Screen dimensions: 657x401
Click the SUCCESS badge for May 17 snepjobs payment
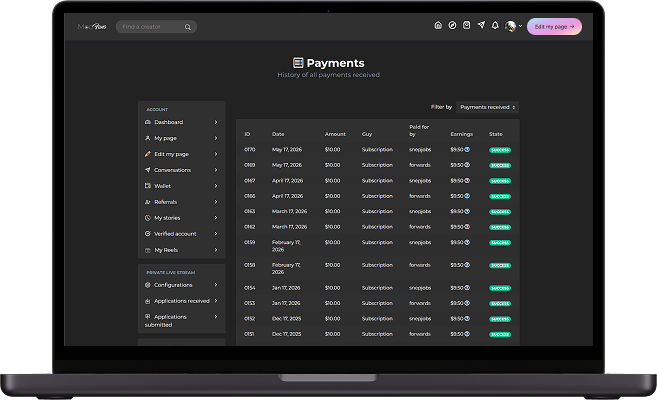tap(500, 150)
